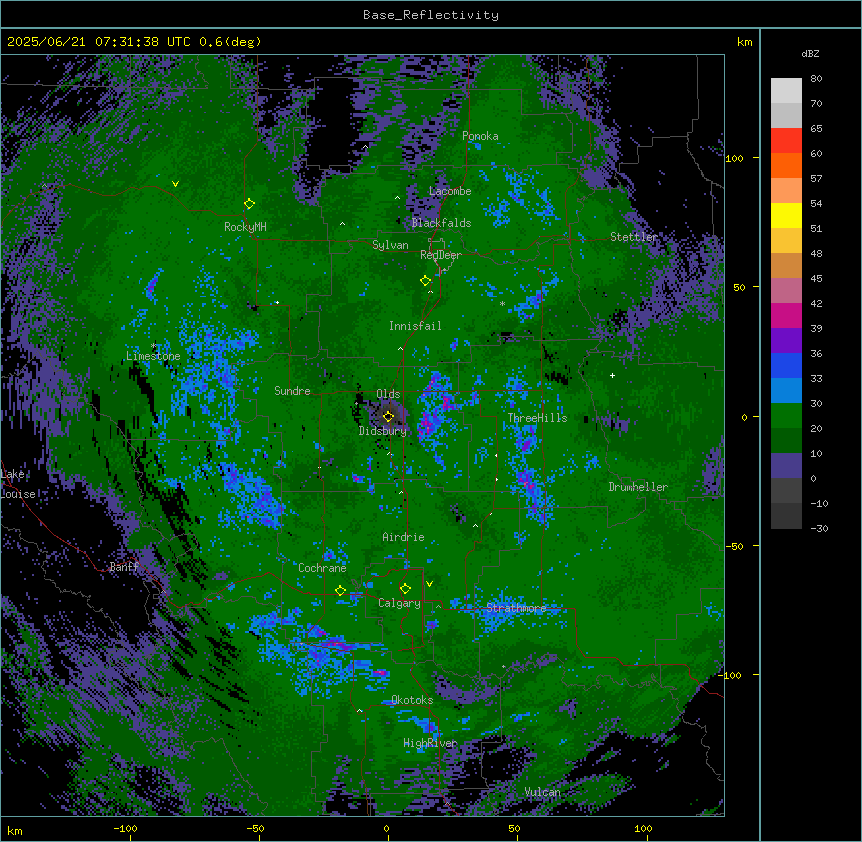This screenshot has width=862, height=842.
Task: Click the ThreeHills label
Action: (x=537, y=418)
